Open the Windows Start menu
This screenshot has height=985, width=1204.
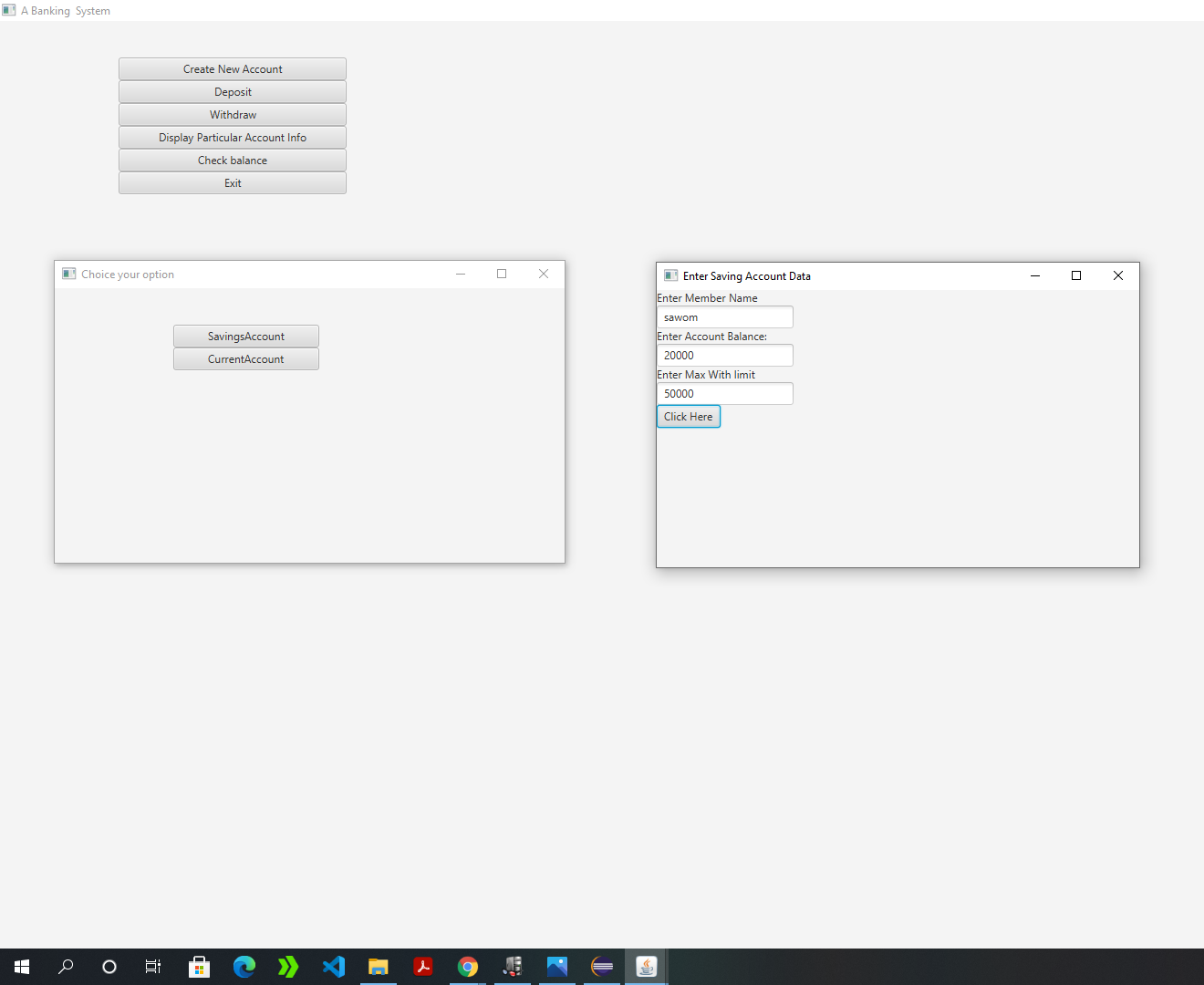click(x=22, y=967)
